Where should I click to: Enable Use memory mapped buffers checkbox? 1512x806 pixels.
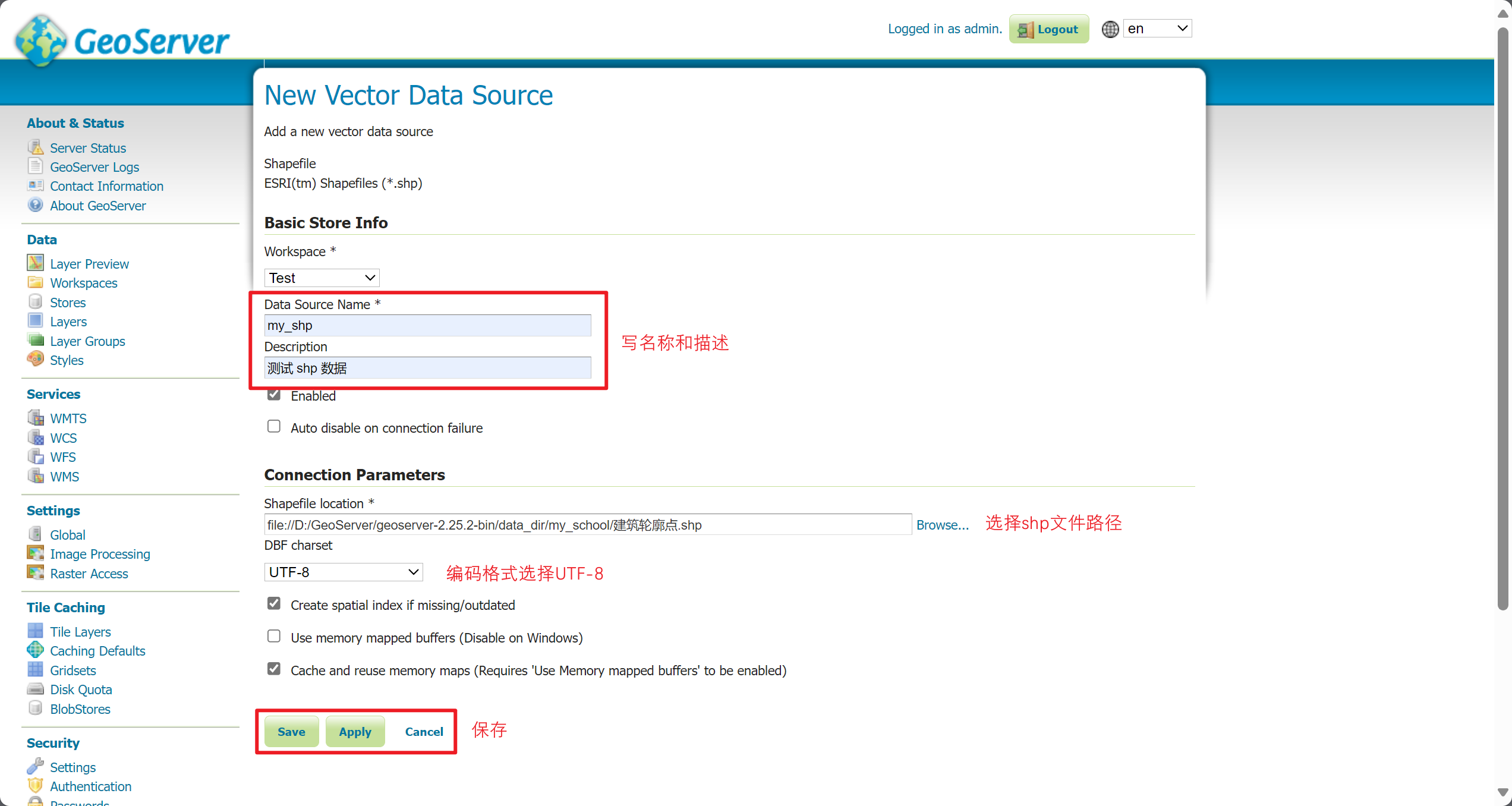[x=274, y=637]
